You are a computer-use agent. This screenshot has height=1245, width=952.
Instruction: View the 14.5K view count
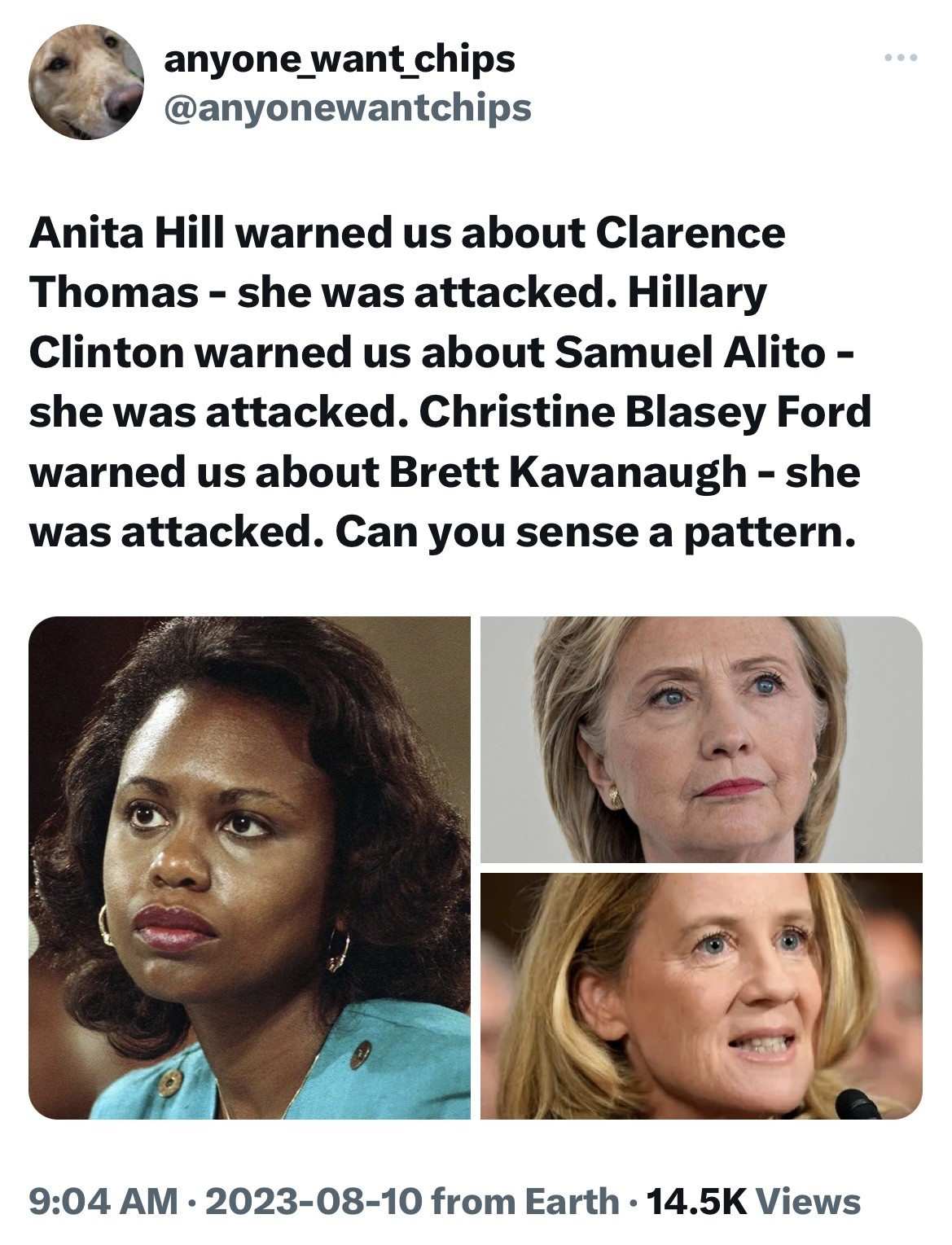click(x=695, y=1201)
